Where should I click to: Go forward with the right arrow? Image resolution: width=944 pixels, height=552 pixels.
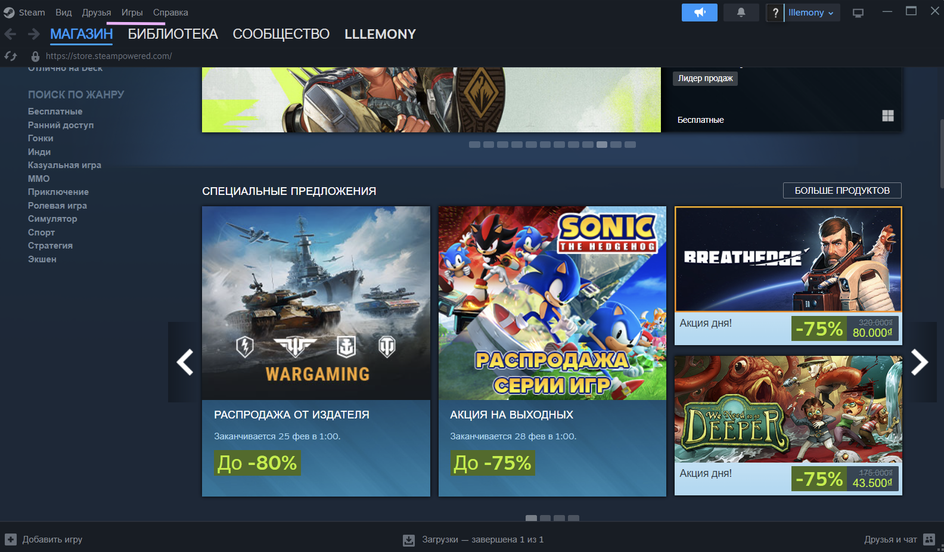pos(33,34)
